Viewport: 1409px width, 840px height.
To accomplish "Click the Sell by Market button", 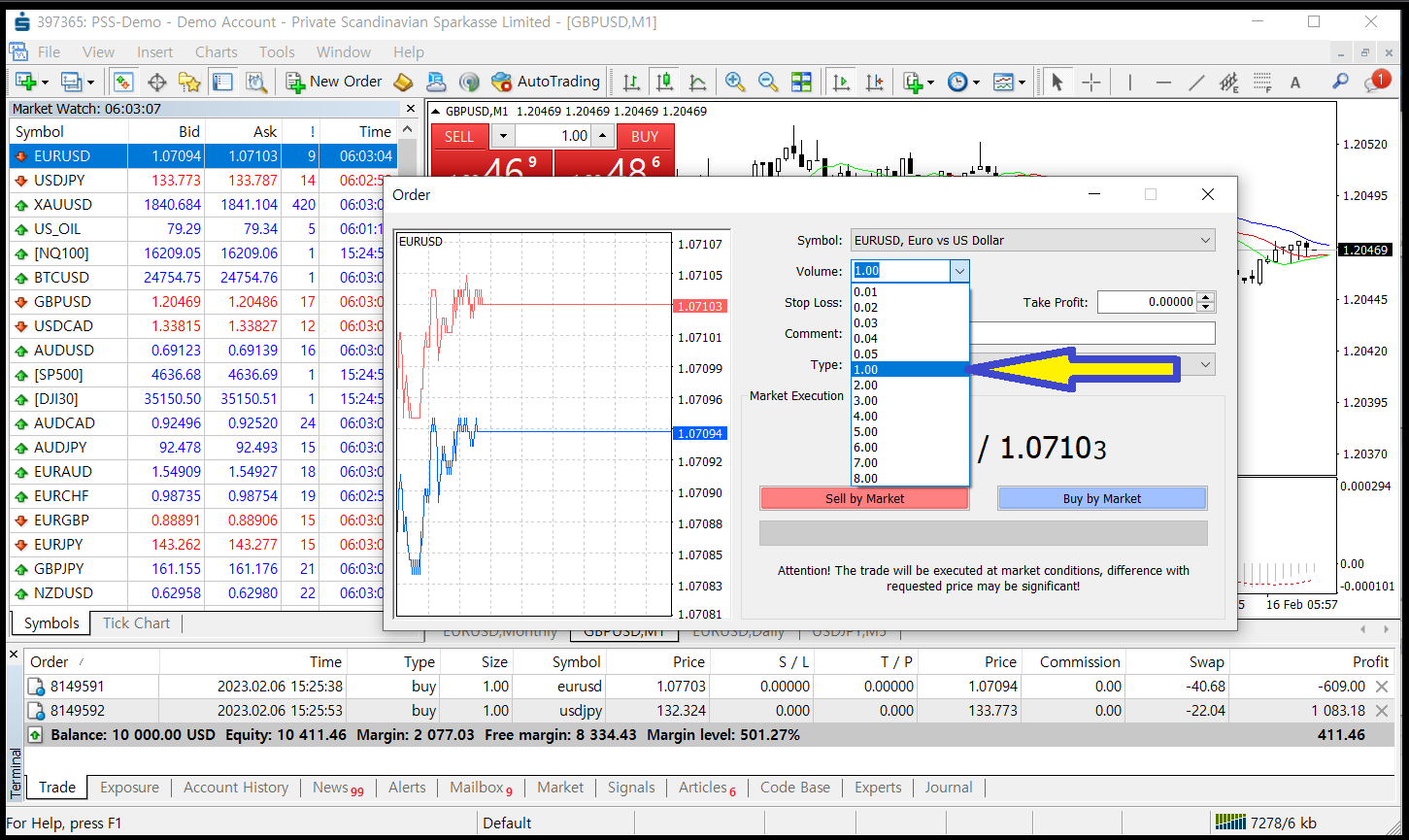I will point(864,498).
